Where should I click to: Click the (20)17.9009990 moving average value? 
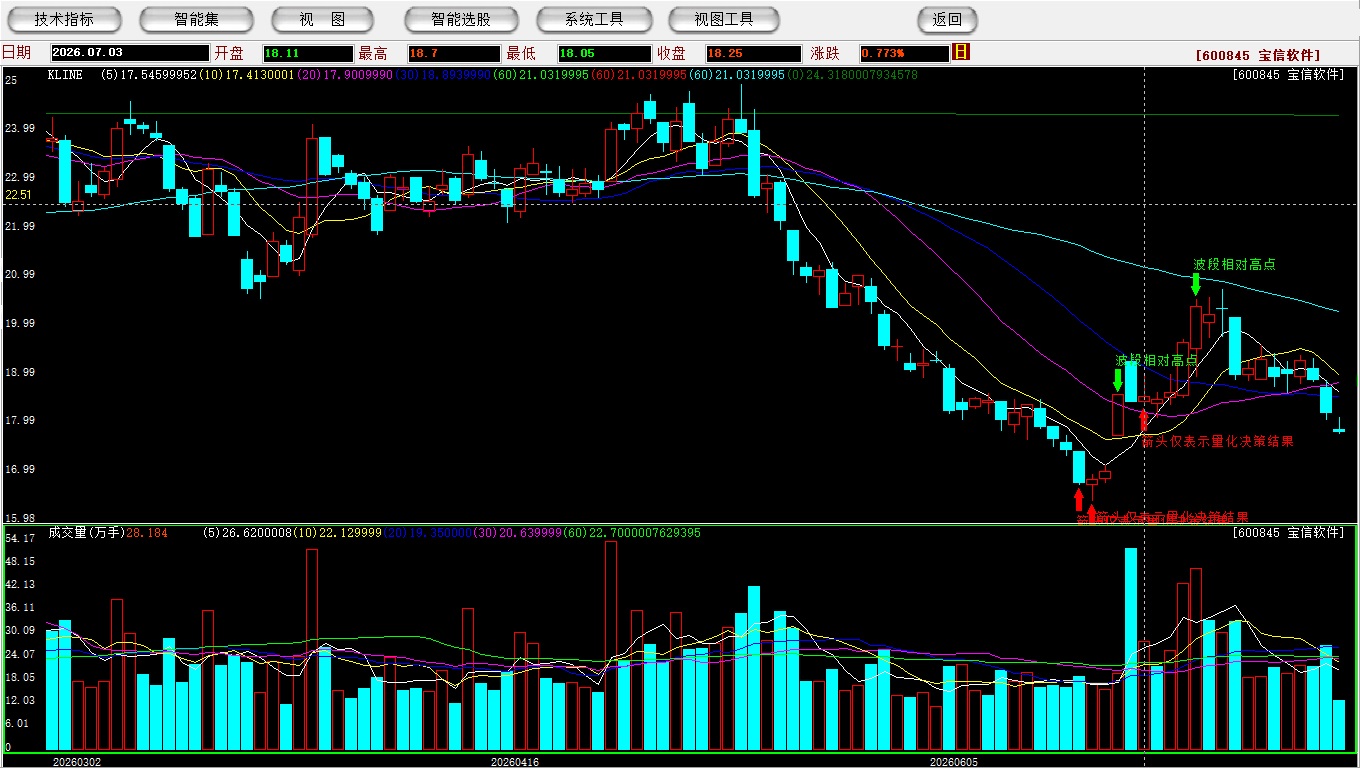[x=342, y=75]
